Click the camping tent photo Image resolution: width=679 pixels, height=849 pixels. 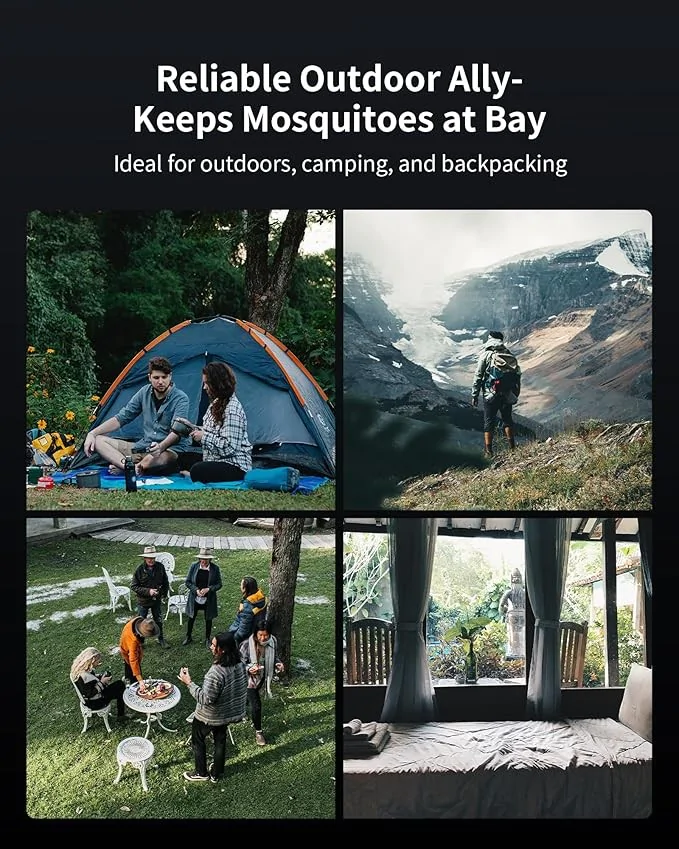[x=181, y=360]
